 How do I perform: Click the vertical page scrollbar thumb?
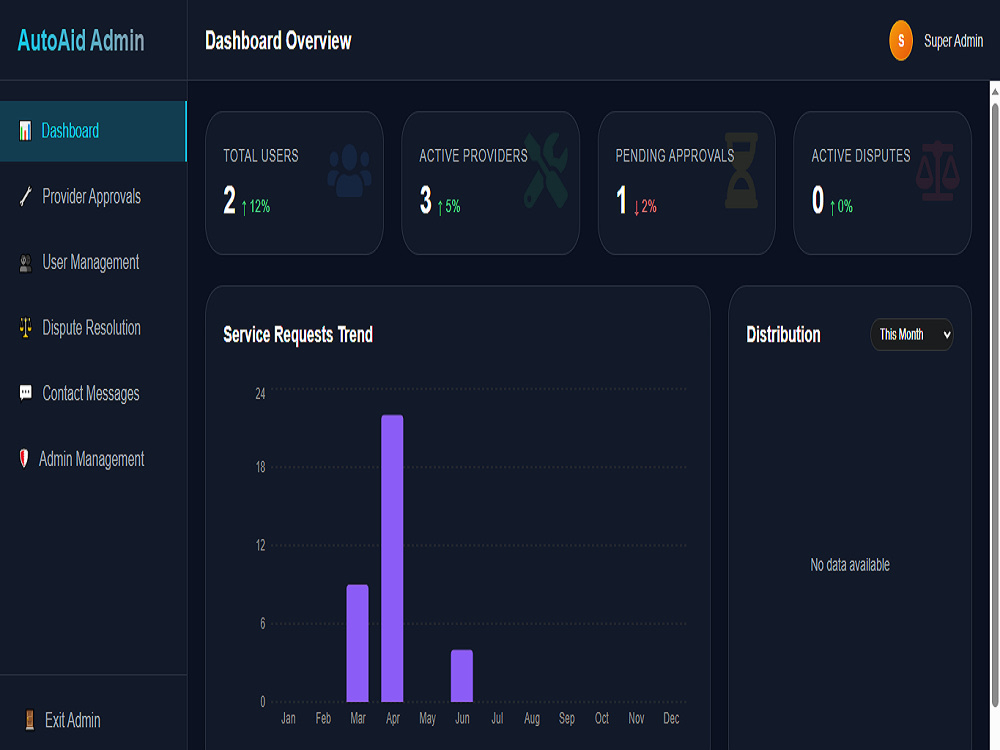[x=995, y=405]
